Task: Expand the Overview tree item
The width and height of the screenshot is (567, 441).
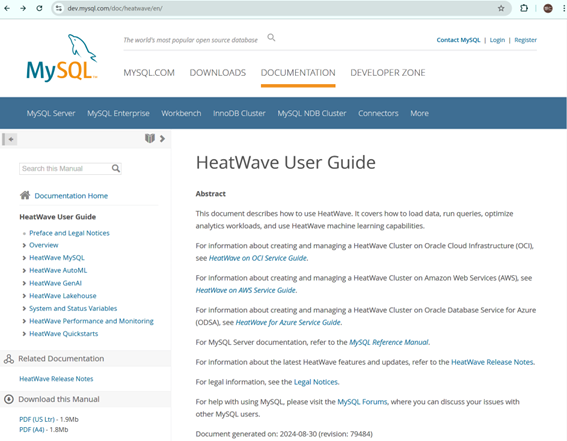Action: 24,245
